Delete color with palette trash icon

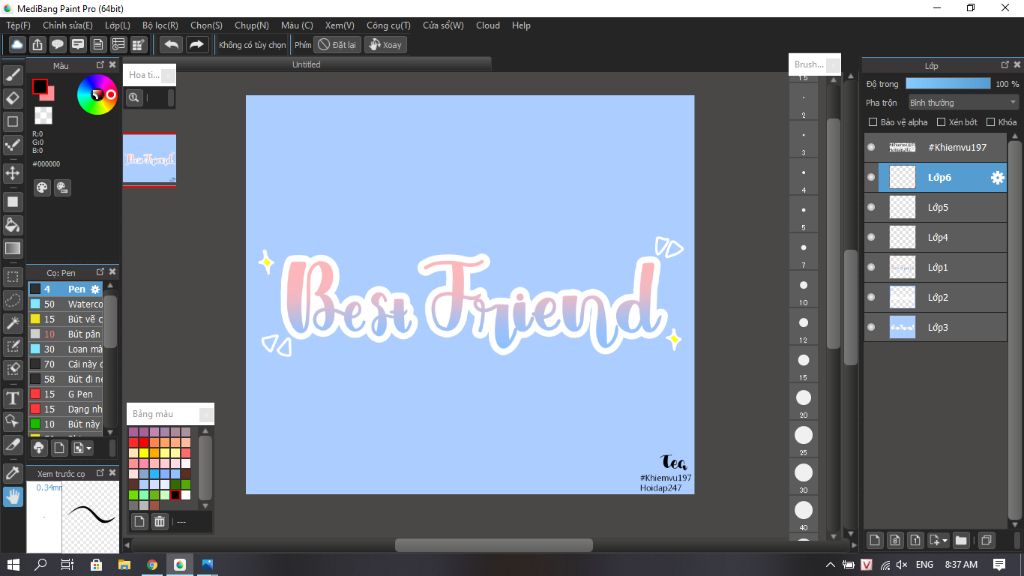(x=159, y=521)
